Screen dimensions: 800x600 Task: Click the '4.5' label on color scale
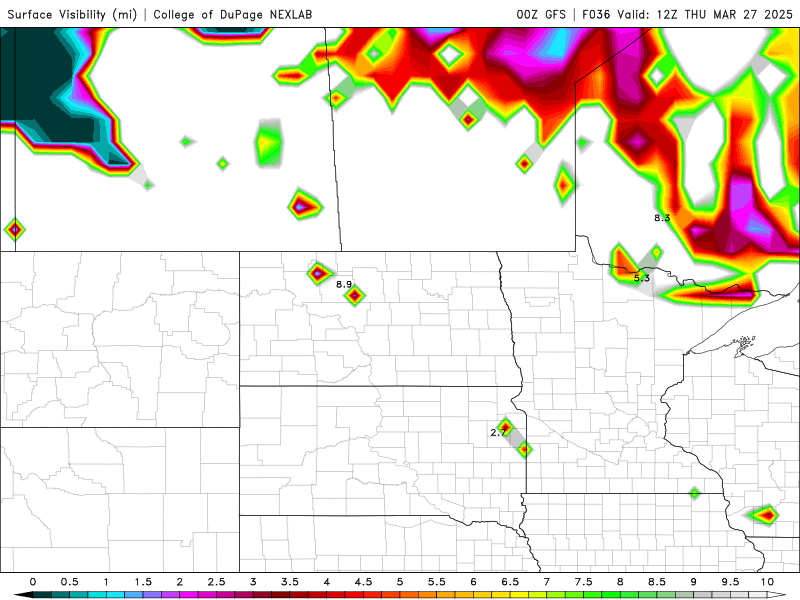point(363,582)
